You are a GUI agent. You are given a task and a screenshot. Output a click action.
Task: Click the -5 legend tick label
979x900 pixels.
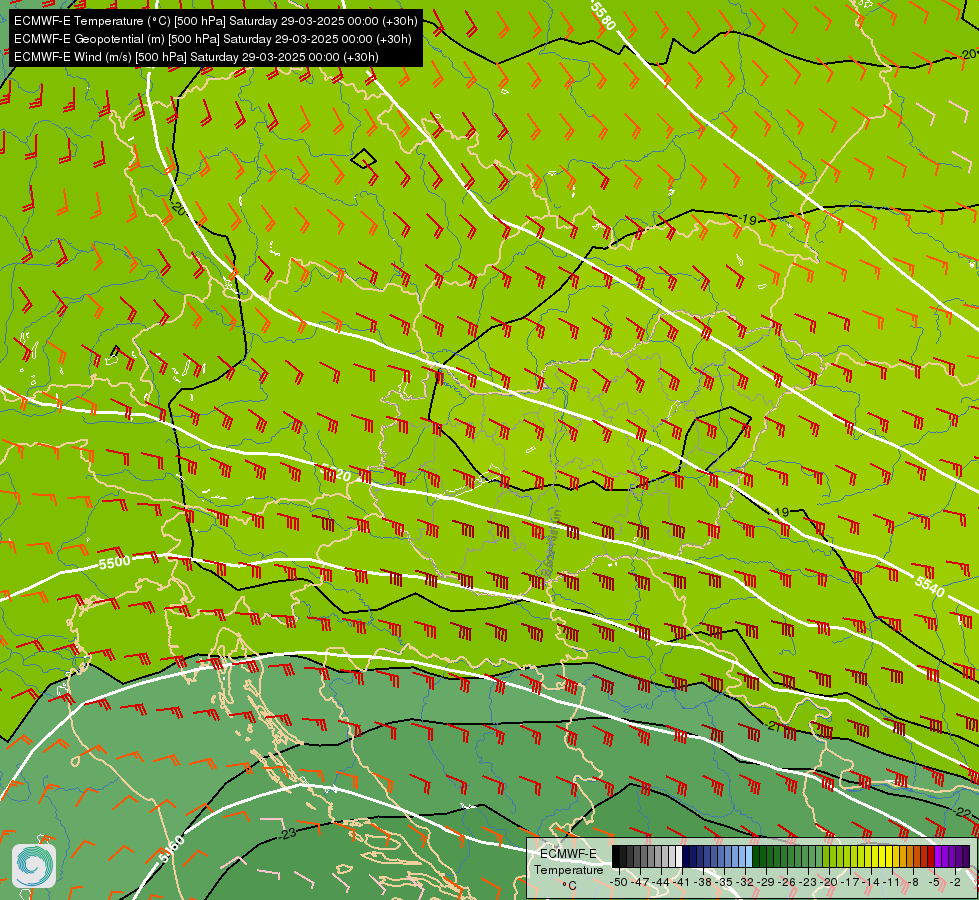[x=934, y=882]
